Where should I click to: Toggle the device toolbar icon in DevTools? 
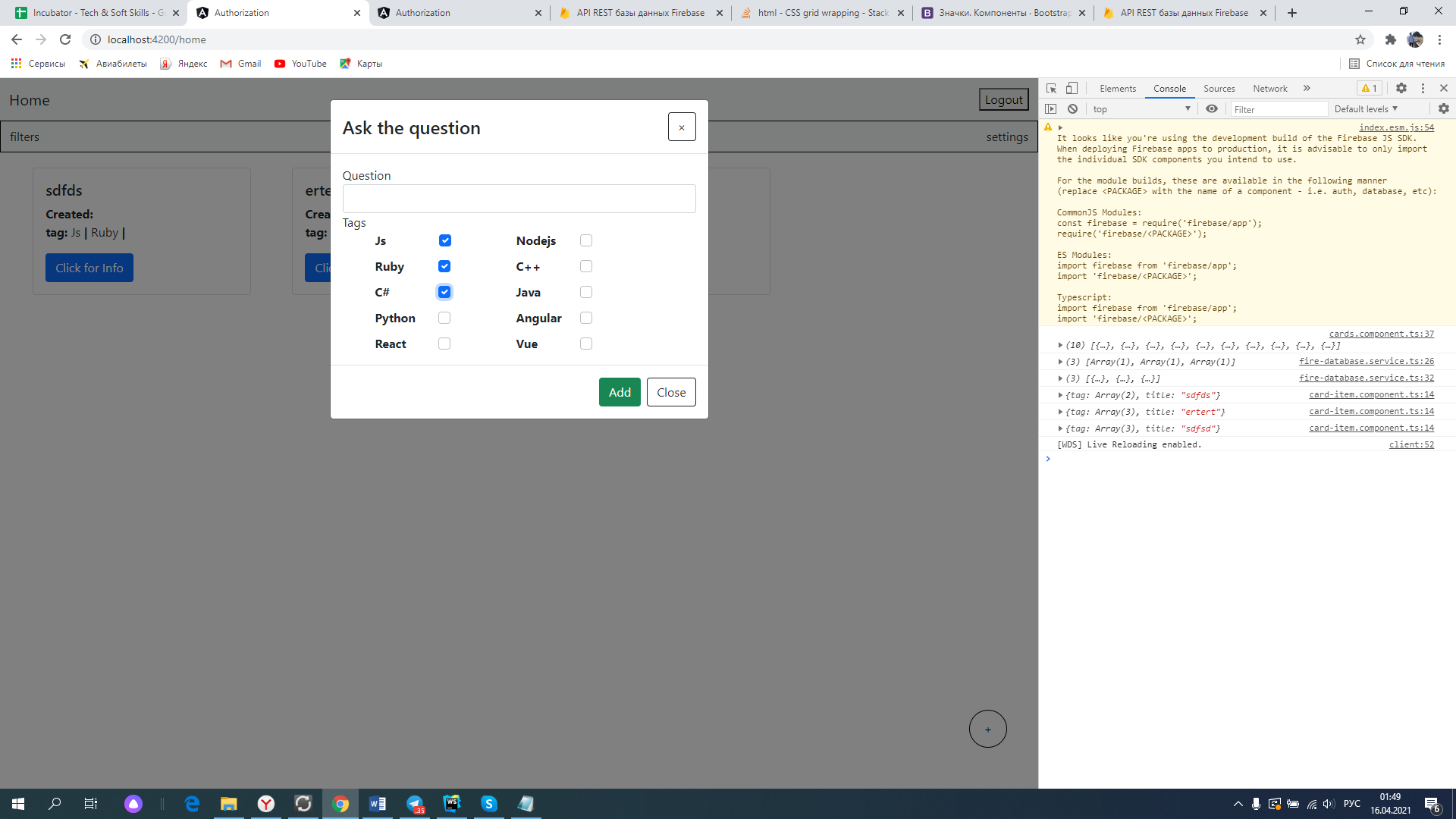click(1072, 89)
